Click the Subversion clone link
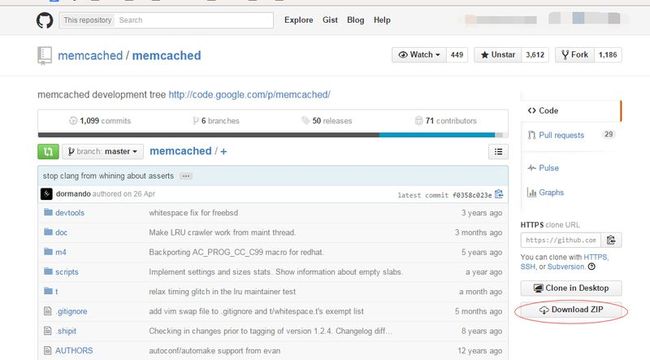This screenshot has height=360, width=650. [x=565, y=267]
